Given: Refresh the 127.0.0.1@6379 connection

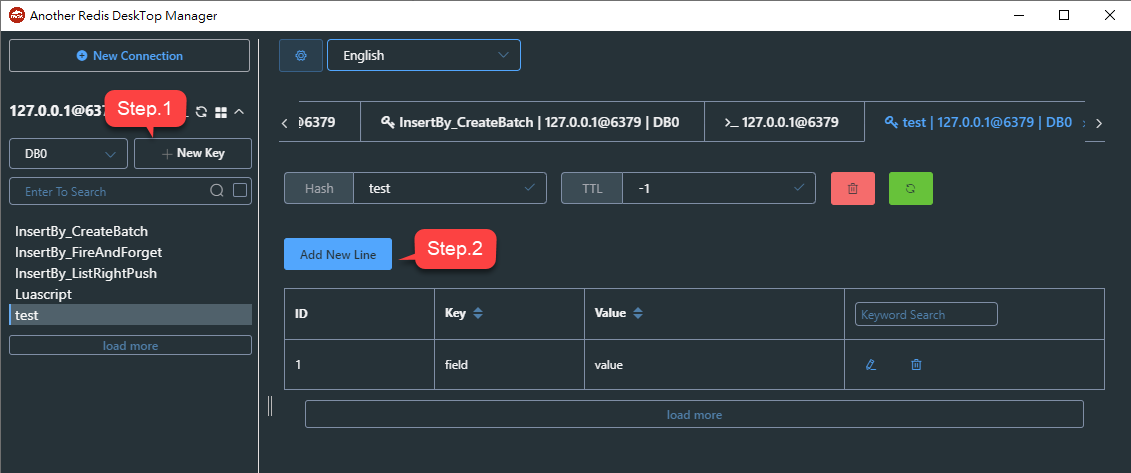Looking at the screenshot, I should click(202, 112).
